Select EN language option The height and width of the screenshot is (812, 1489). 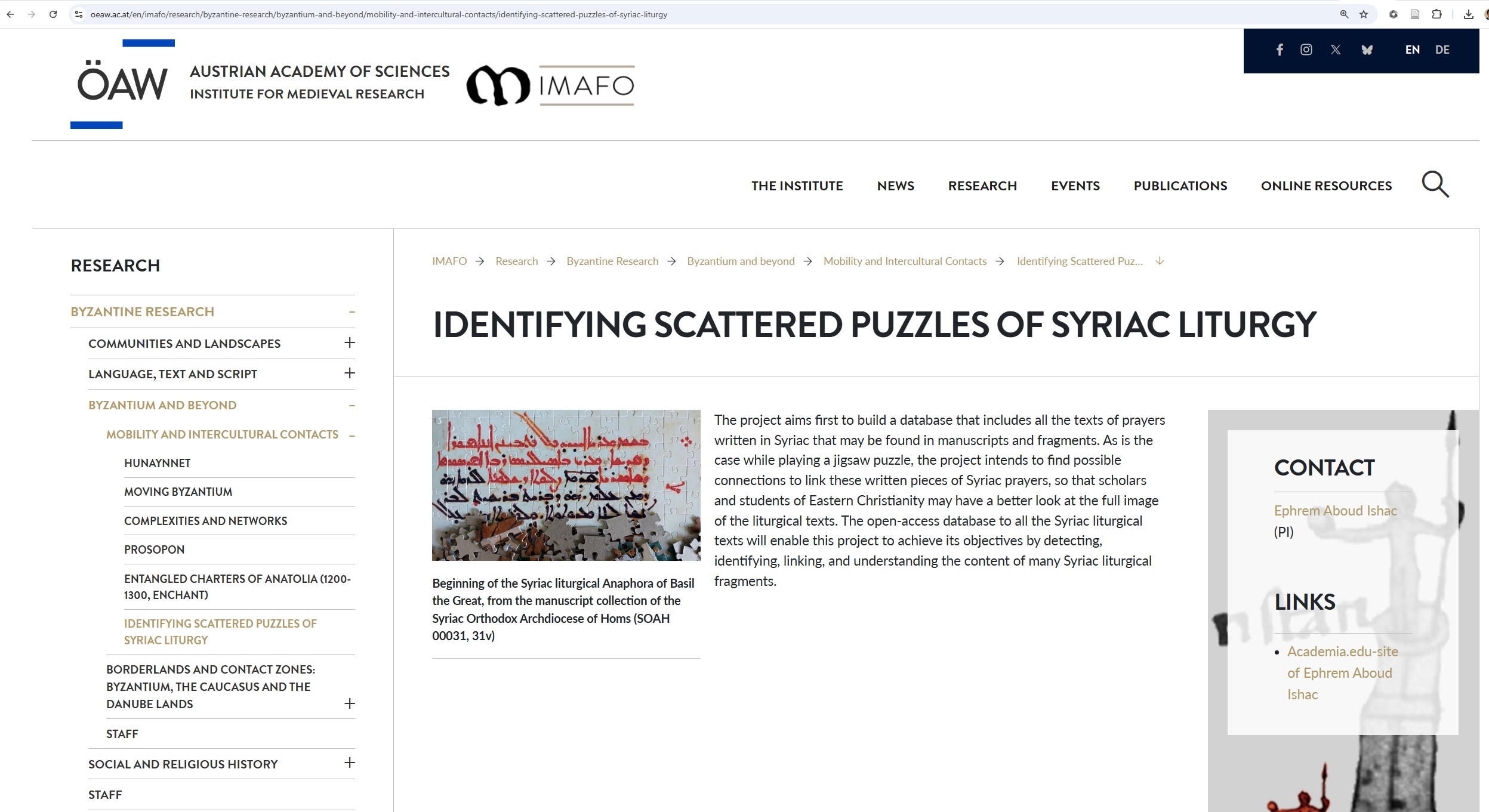(1412, 50)
